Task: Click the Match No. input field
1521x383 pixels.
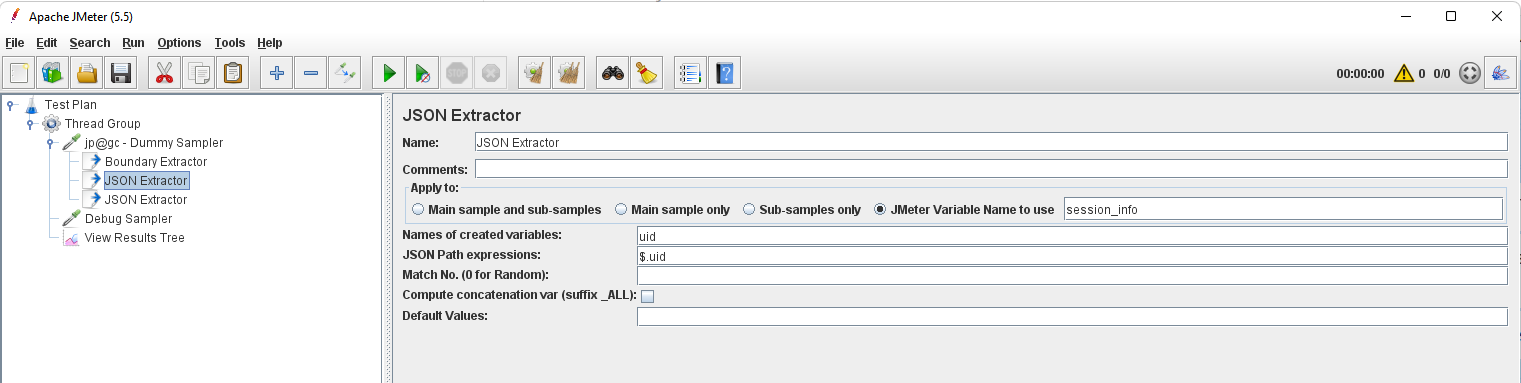Action: (1072, 276)
